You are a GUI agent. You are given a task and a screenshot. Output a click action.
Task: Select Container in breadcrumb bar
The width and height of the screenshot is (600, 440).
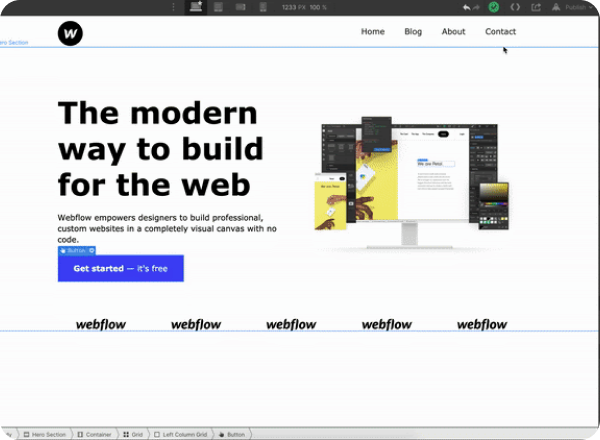point(95,434)
